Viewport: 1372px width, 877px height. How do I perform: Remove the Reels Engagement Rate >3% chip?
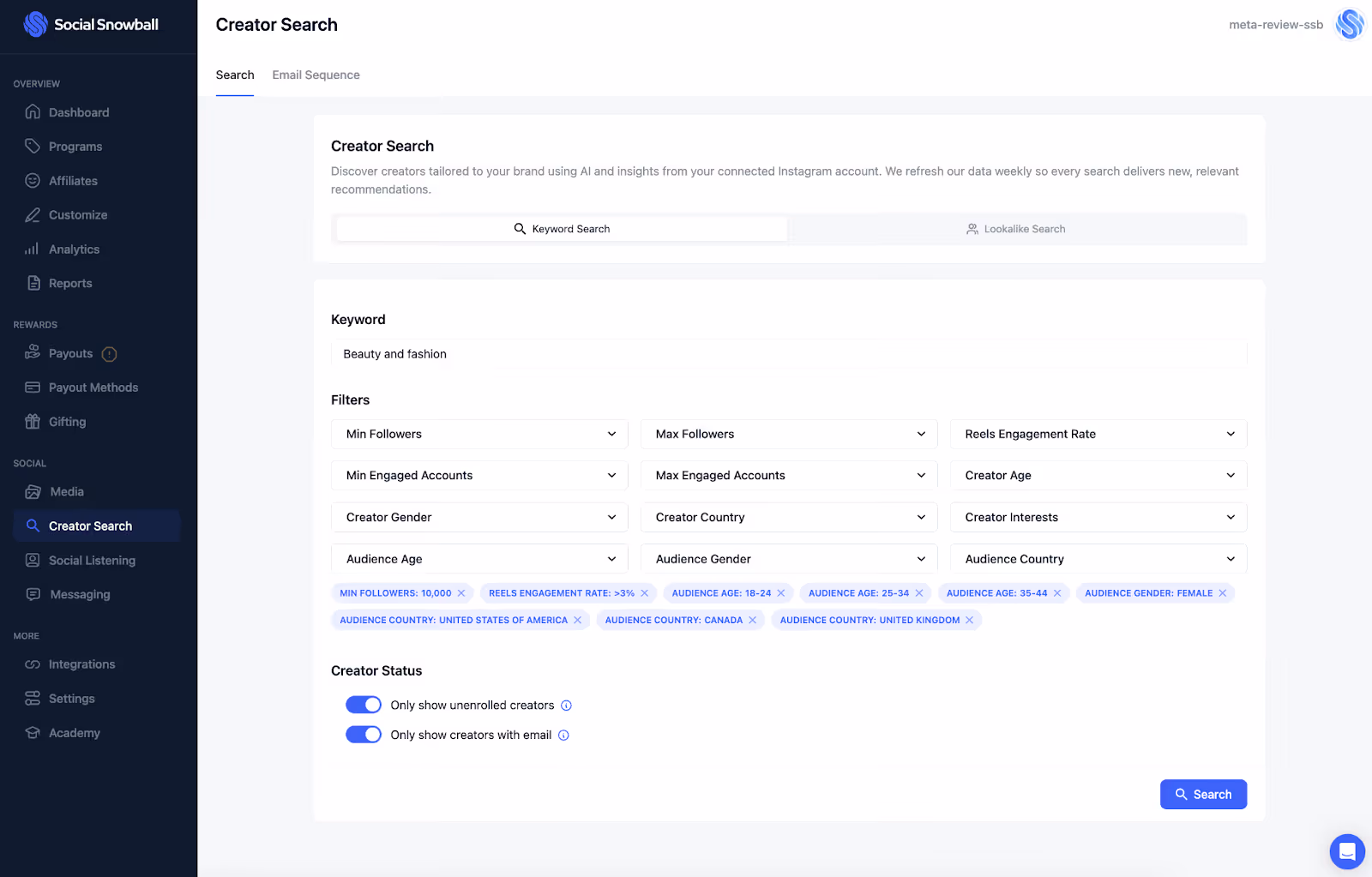[645, 593]
